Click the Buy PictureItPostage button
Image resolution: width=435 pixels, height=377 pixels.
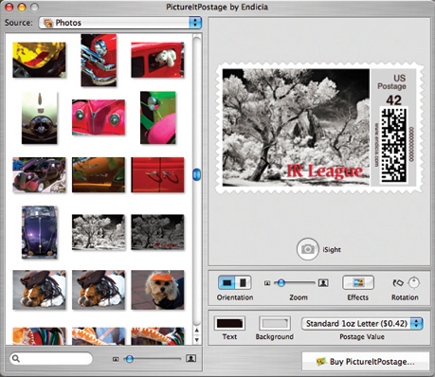tap(365, 361)
